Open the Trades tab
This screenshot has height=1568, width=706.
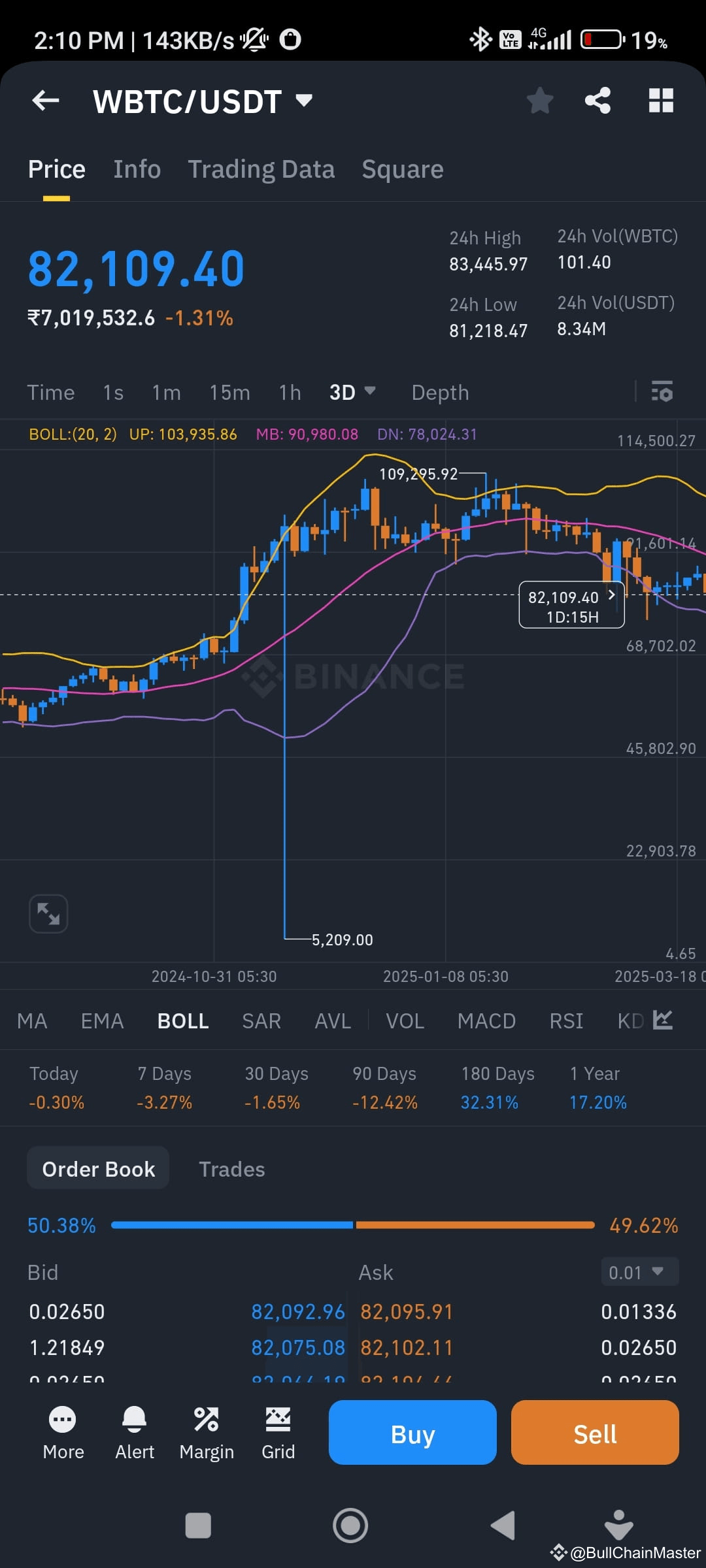coord(231,1168)
